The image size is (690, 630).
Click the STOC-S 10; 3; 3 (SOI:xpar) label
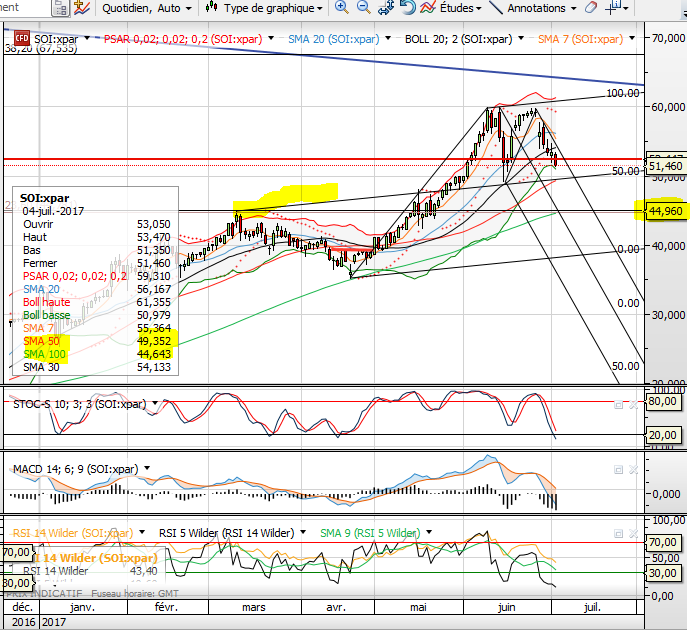point(79,404)
